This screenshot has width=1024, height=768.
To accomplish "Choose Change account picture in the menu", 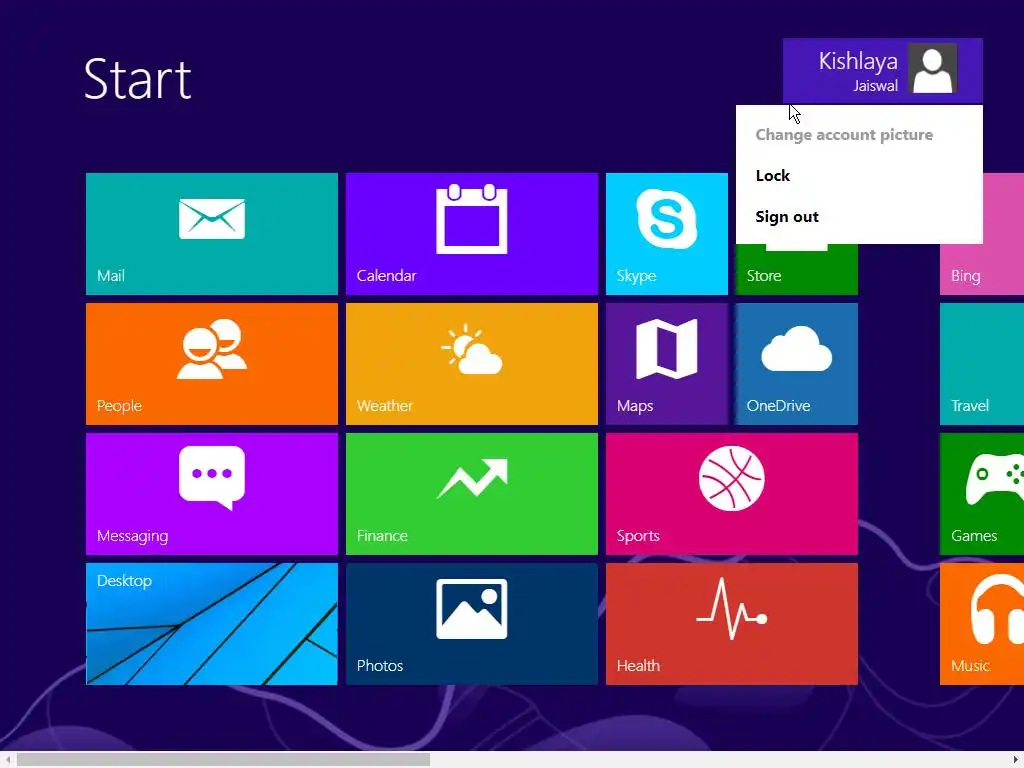I will (844, 135).
